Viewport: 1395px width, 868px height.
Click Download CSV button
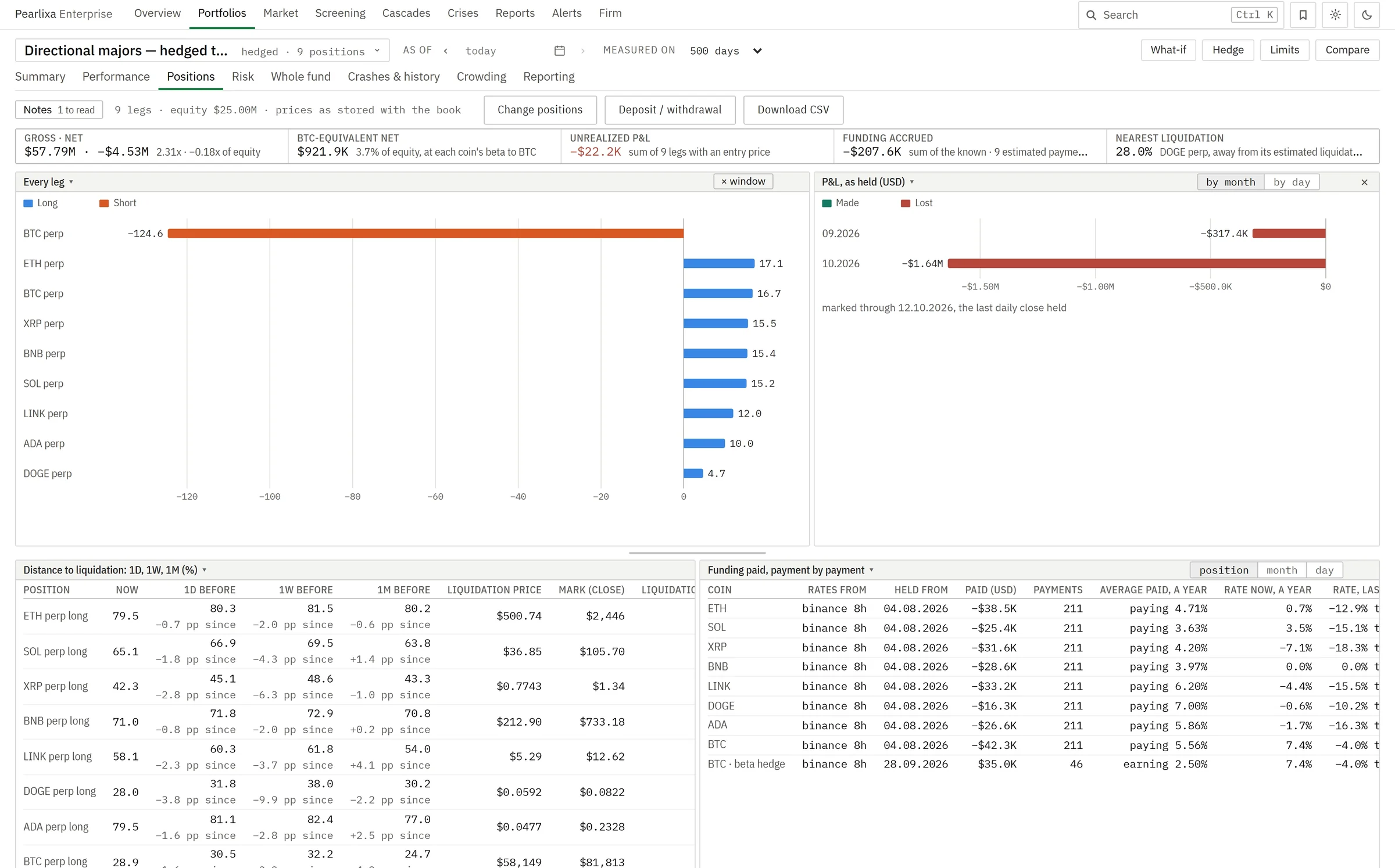(x=793, y=110)
